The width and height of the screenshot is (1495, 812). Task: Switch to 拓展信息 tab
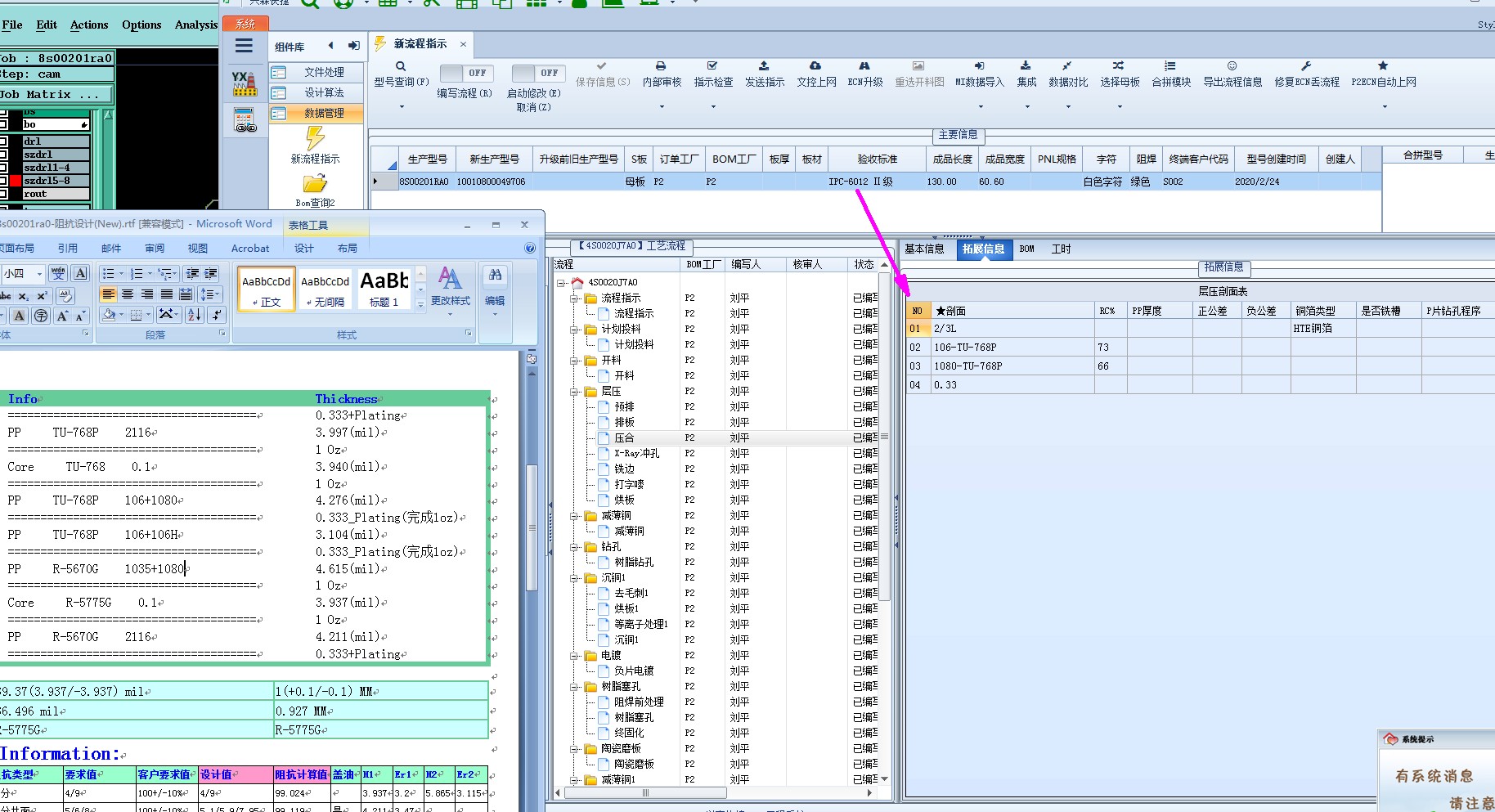(983, 249)
